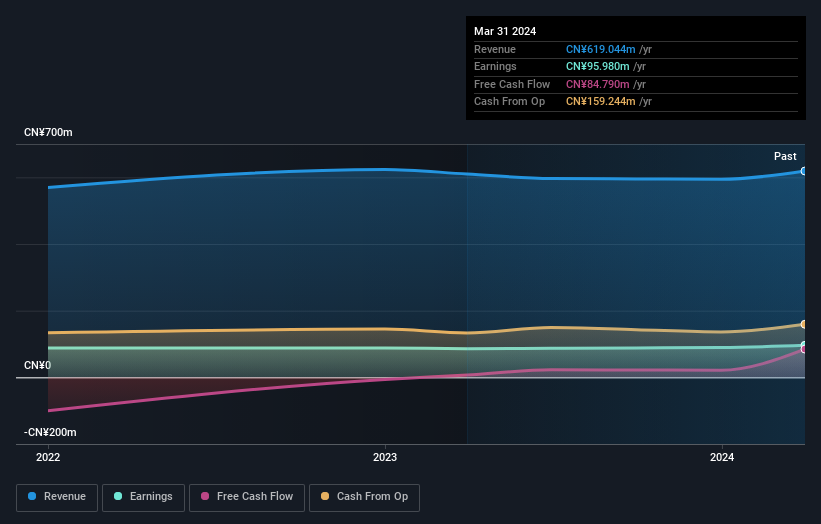Click the orange Cash From Op endpoint marker

pos(803,325)
